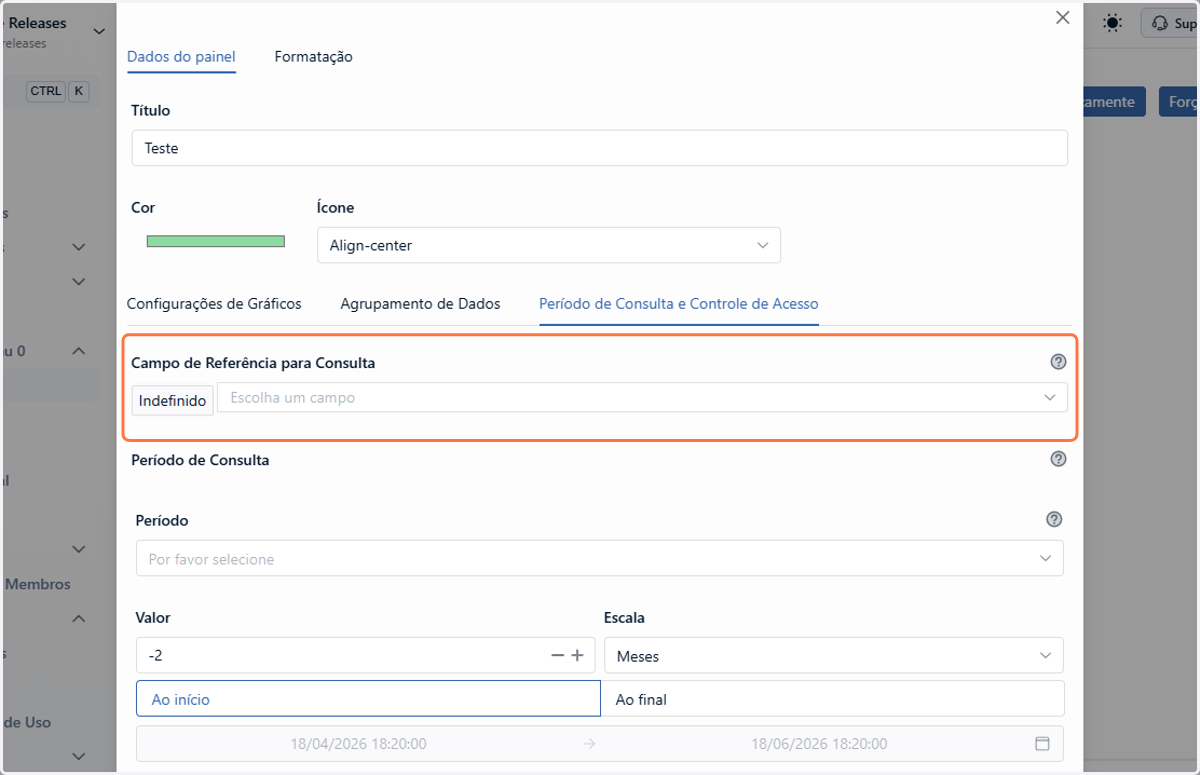Open the Período Por favor selecione dropdown

[x=599, y=559]
